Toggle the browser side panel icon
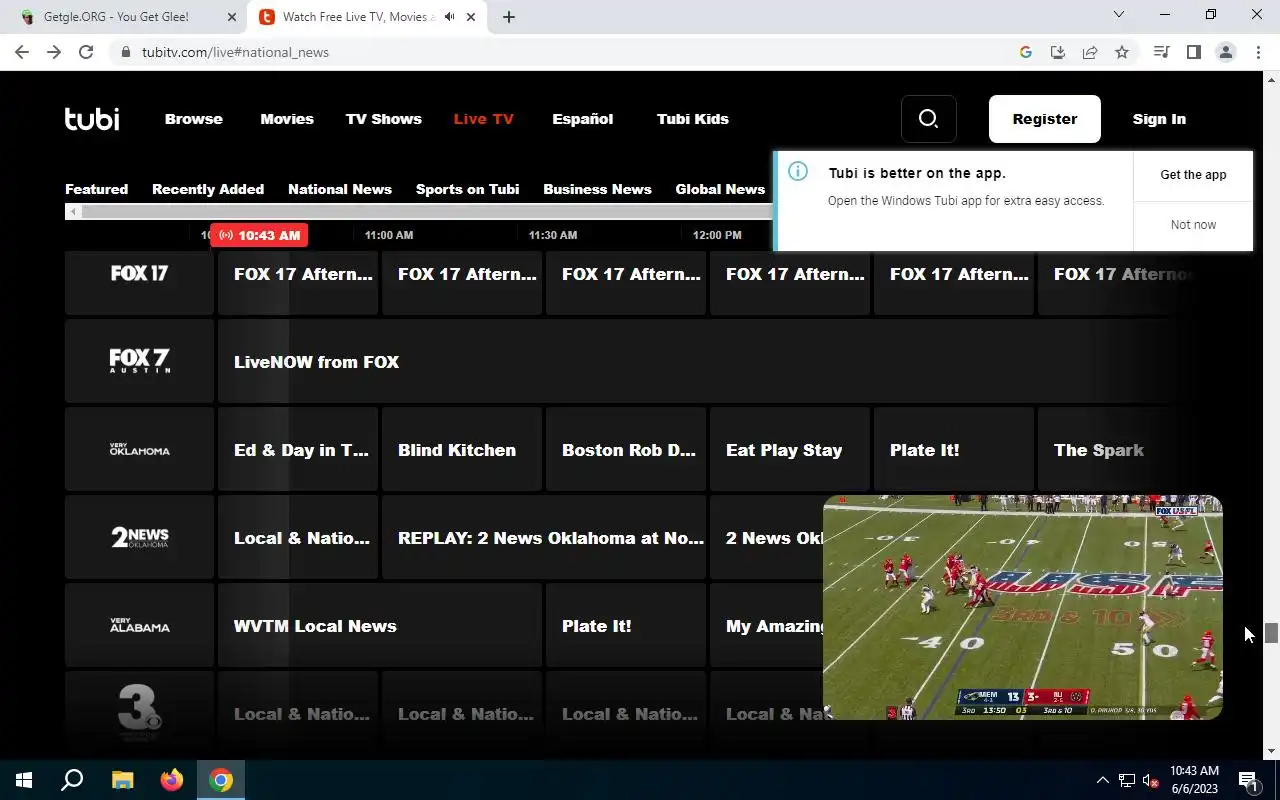 (x=1193, y=52)
